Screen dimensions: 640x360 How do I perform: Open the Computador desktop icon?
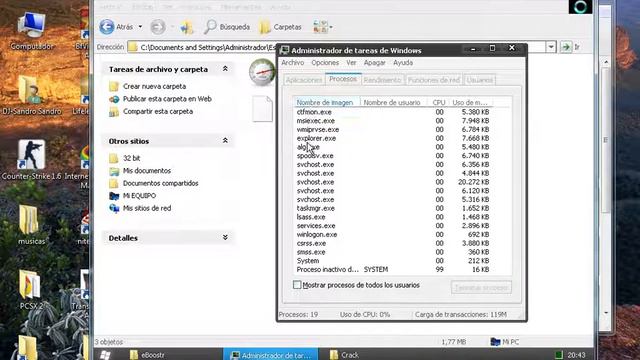click(32, 31)
